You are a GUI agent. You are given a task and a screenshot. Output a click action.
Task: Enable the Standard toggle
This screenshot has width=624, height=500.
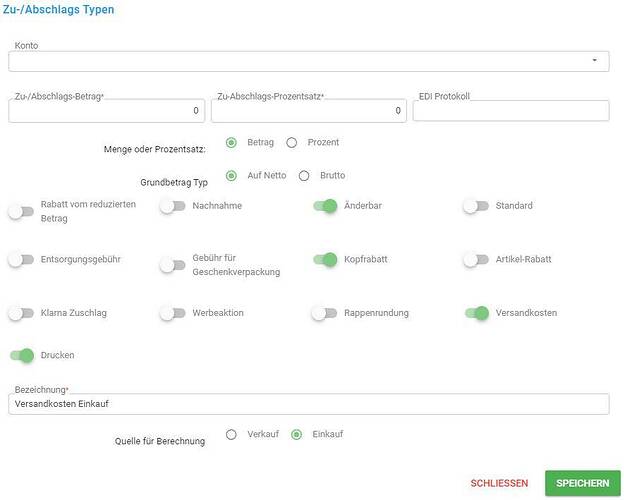click(x=476, y=206)
